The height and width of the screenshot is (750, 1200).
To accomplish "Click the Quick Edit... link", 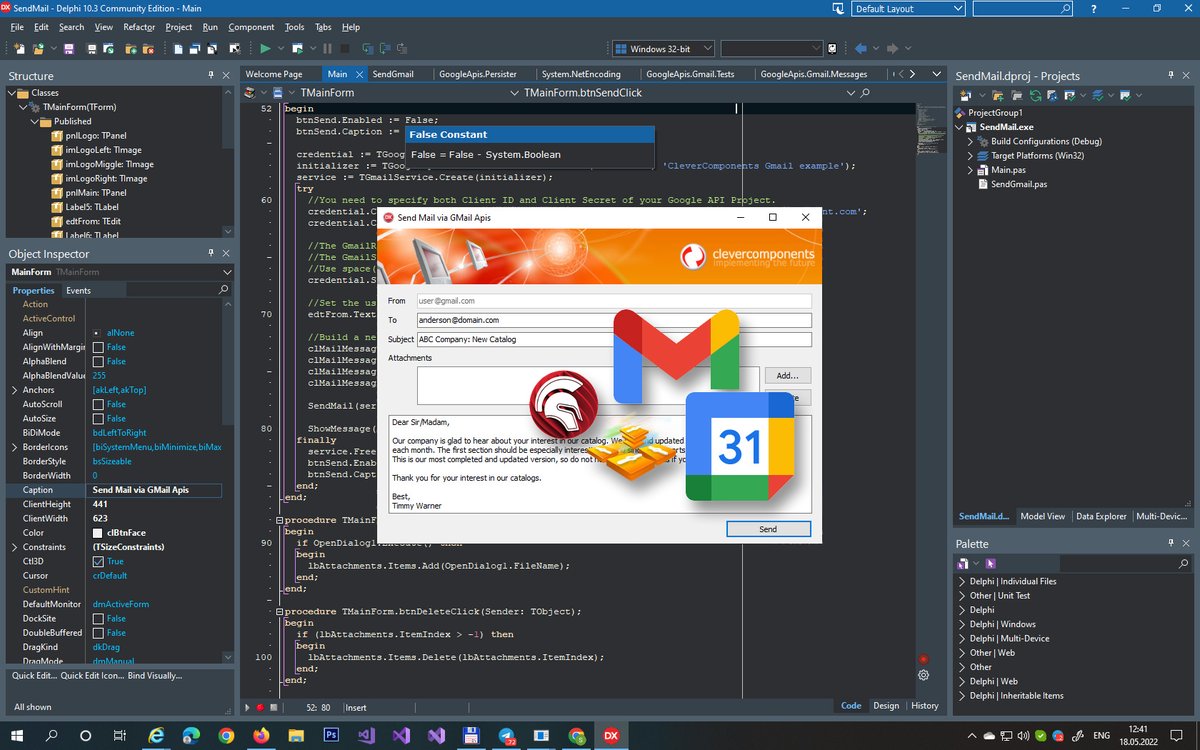I will coord(34,676).
